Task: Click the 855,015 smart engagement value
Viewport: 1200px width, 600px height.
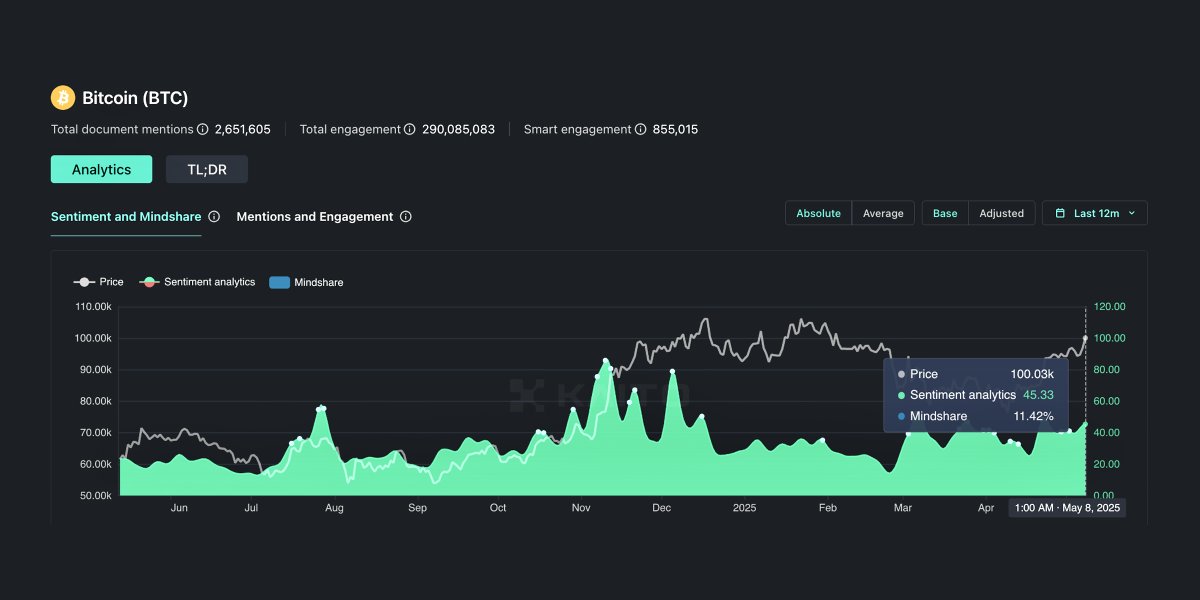Action: tap(675, 129)
